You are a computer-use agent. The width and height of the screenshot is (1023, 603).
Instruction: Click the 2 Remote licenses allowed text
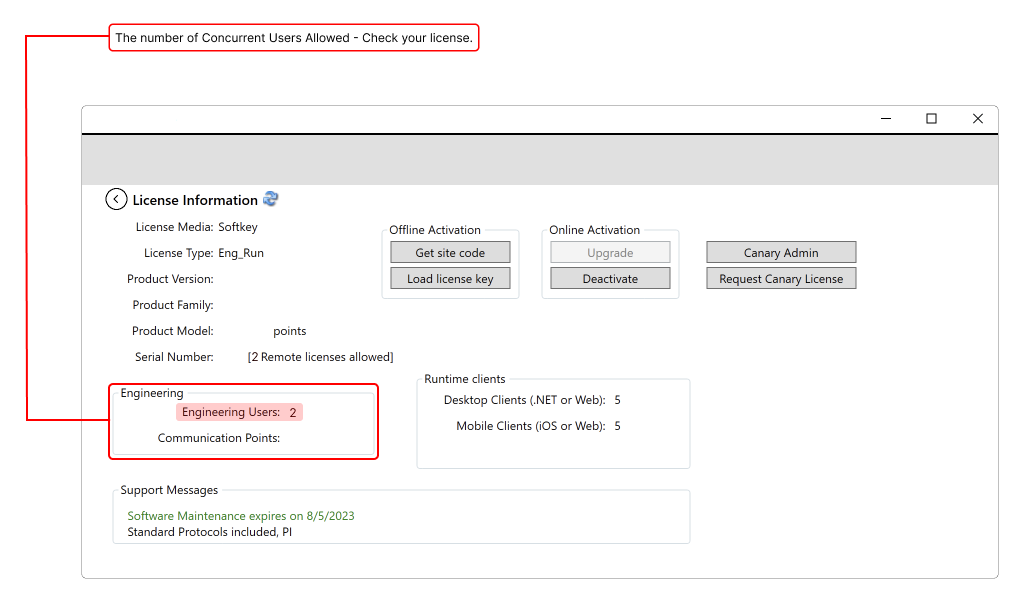click(x=320, y=357)
